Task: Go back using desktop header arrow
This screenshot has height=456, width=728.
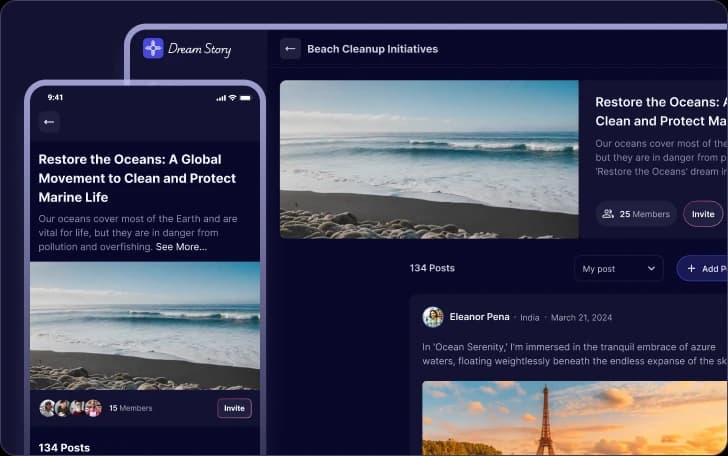Action: coord(290,49)
